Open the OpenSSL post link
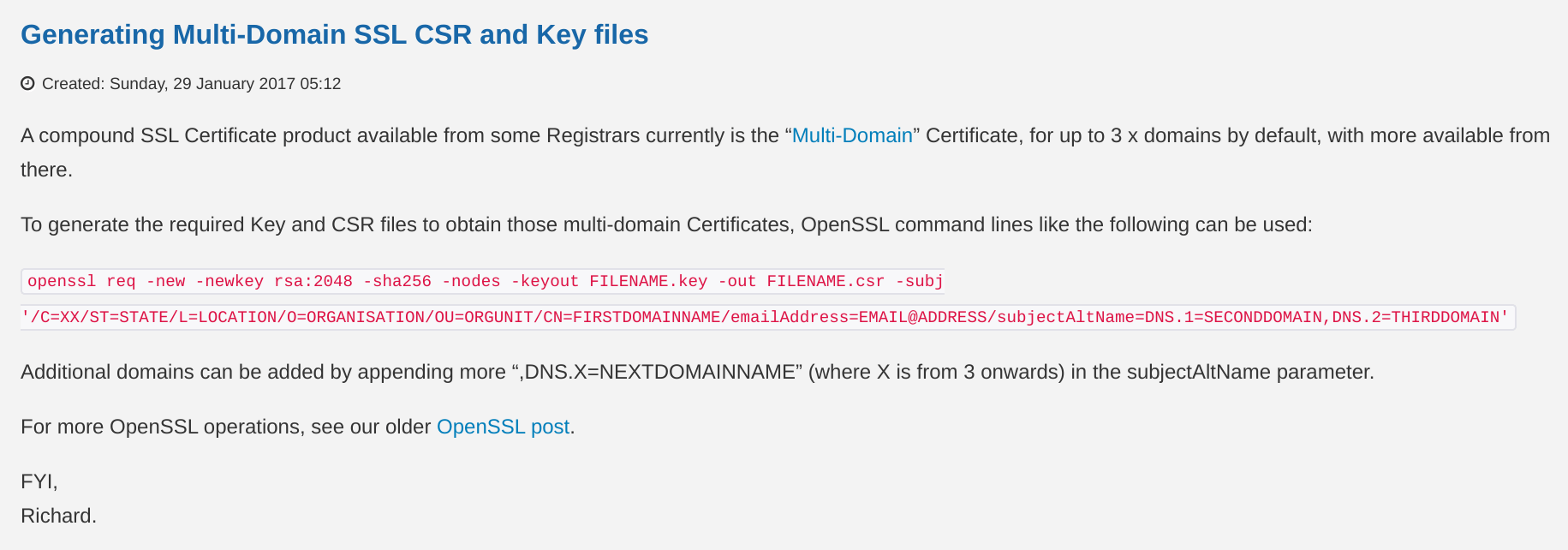 [503, 427]
